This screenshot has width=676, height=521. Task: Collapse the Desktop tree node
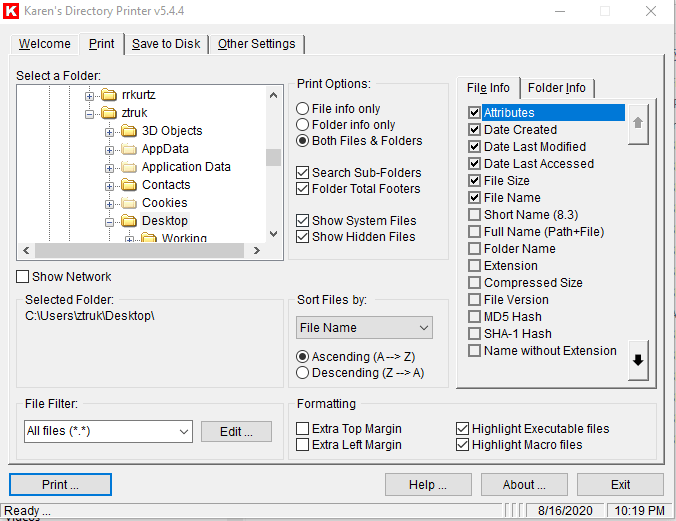click(109, 223)
